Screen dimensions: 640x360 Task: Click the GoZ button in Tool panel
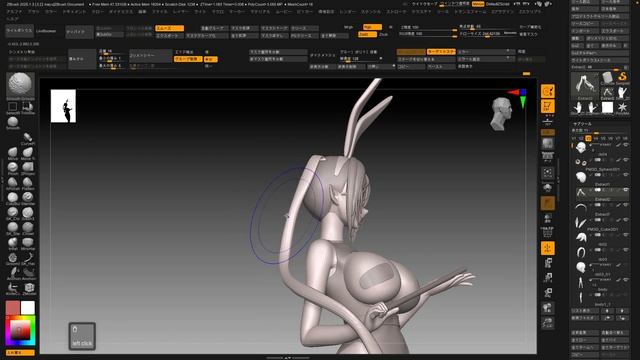pos(576,46)
